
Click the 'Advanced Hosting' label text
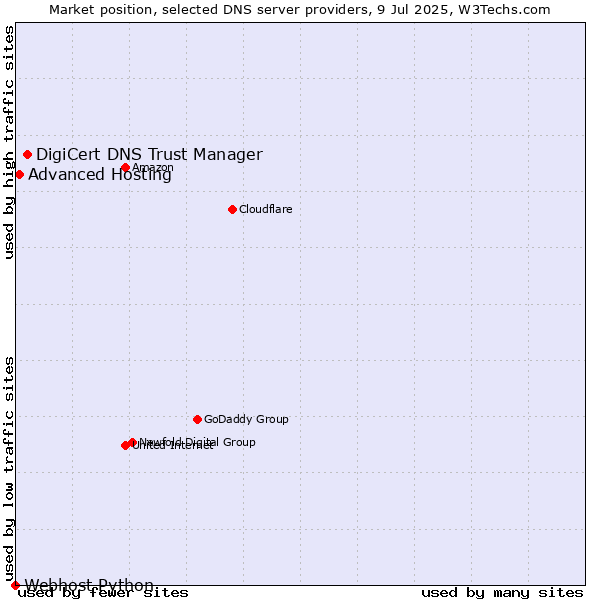pyautogui.click(x=99, y=175)
